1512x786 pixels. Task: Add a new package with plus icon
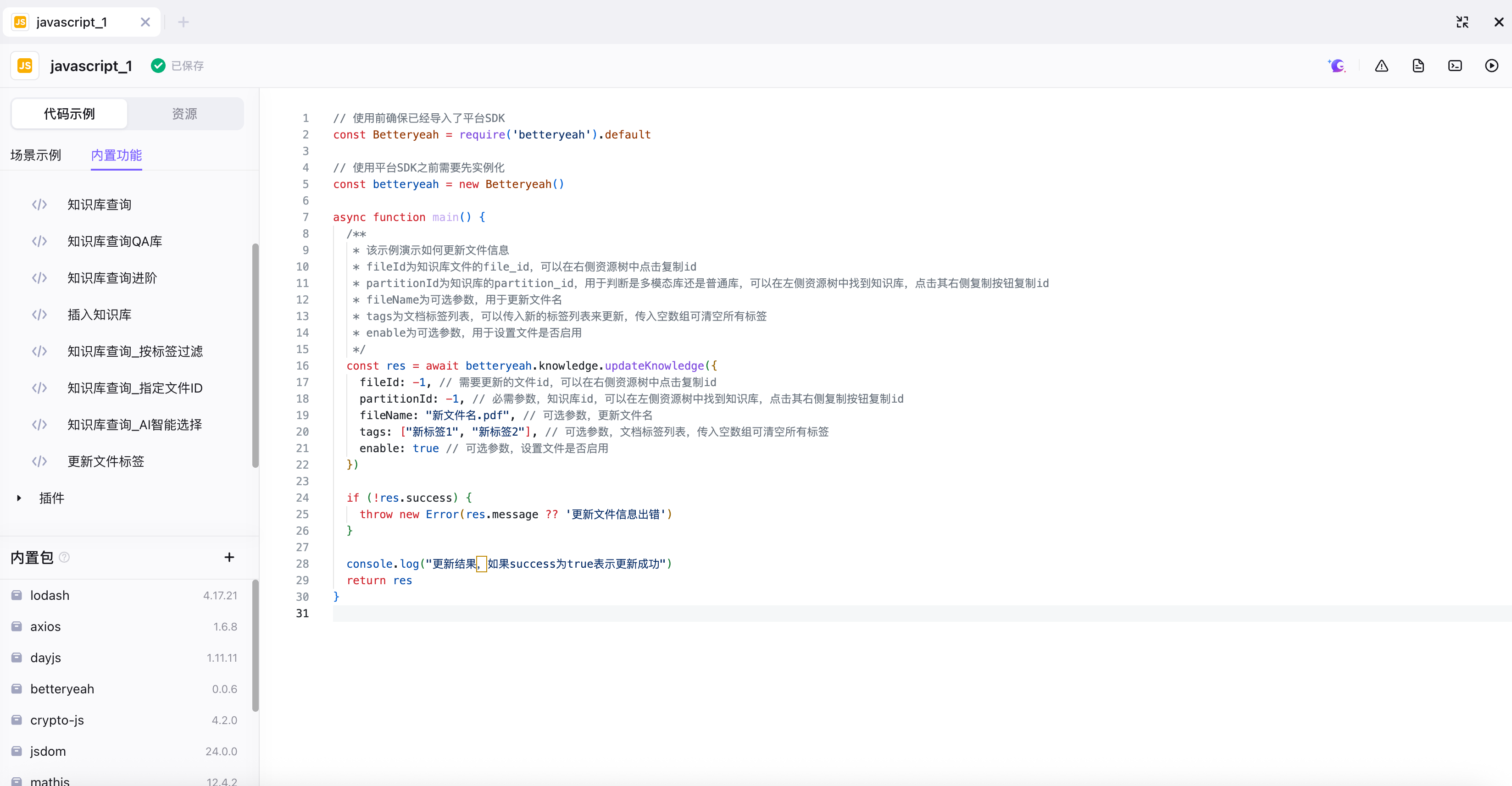point(229,557)
